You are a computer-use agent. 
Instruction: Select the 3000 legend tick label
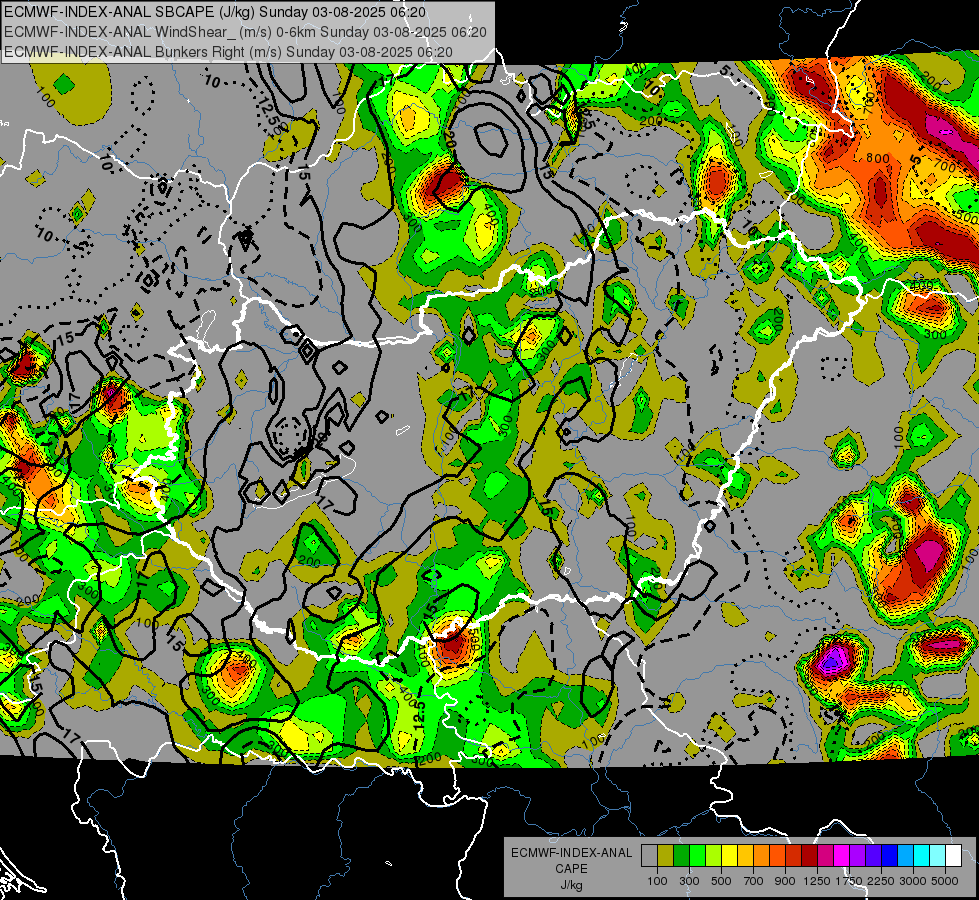click(x=913, y=881)
